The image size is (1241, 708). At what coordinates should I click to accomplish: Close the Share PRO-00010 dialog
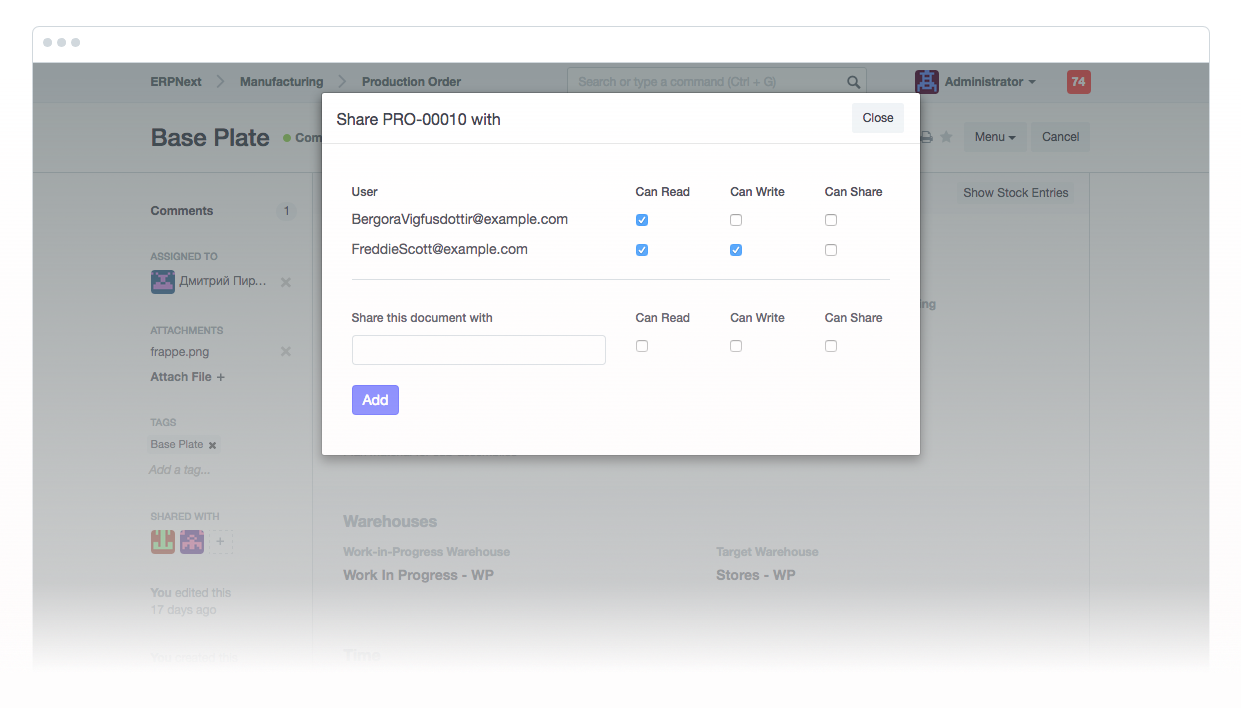point(877,118)
